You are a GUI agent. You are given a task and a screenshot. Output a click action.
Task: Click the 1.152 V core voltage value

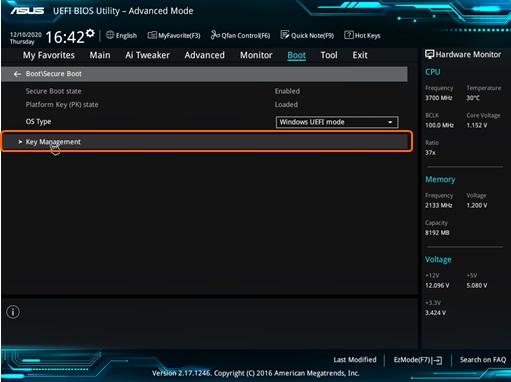[x=477, y=125]
